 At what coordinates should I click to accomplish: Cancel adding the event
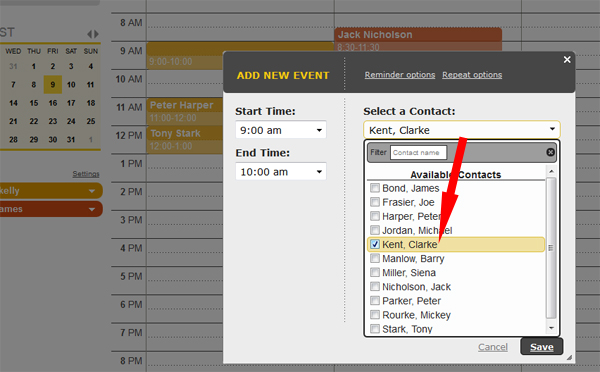click(493, 347)
